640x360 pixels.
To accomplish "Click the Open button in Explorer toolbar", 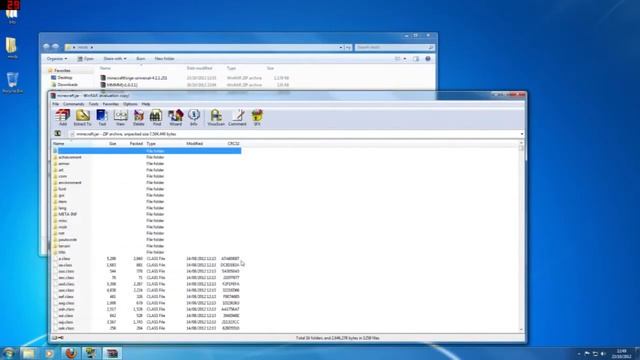I will [86, 59].
